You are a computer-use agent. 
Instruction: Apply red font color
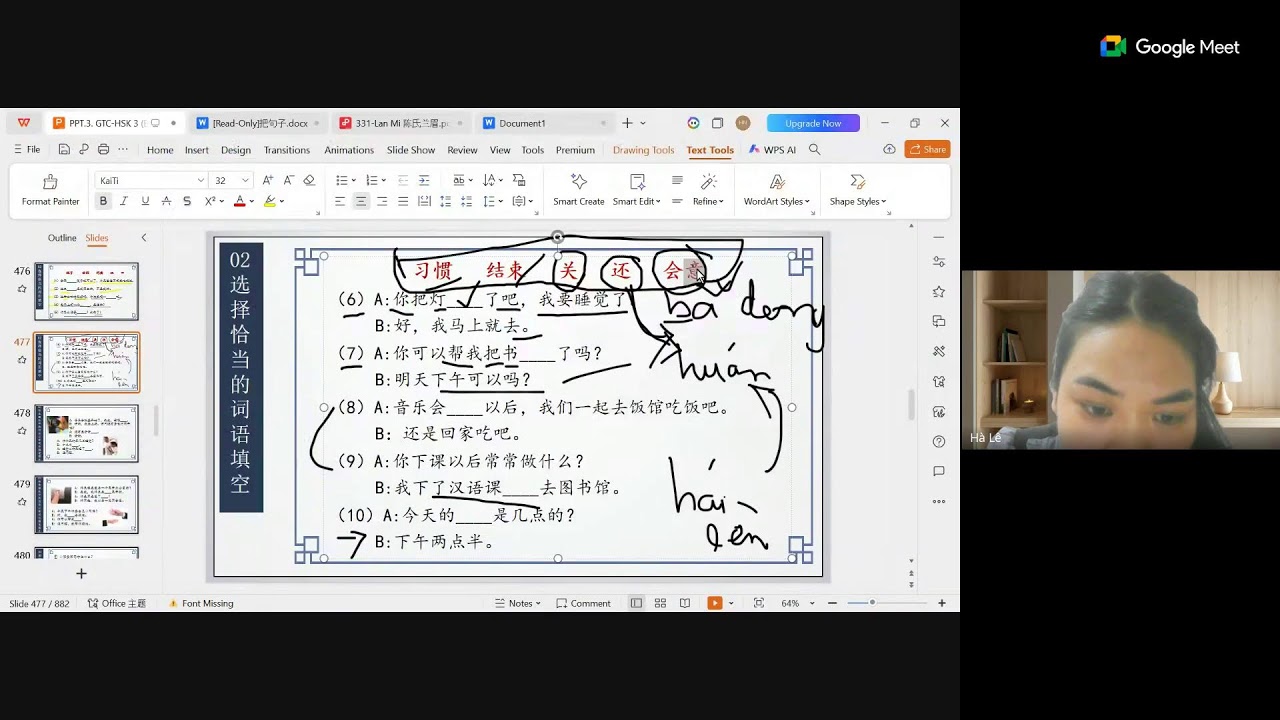tap(239, 201)
